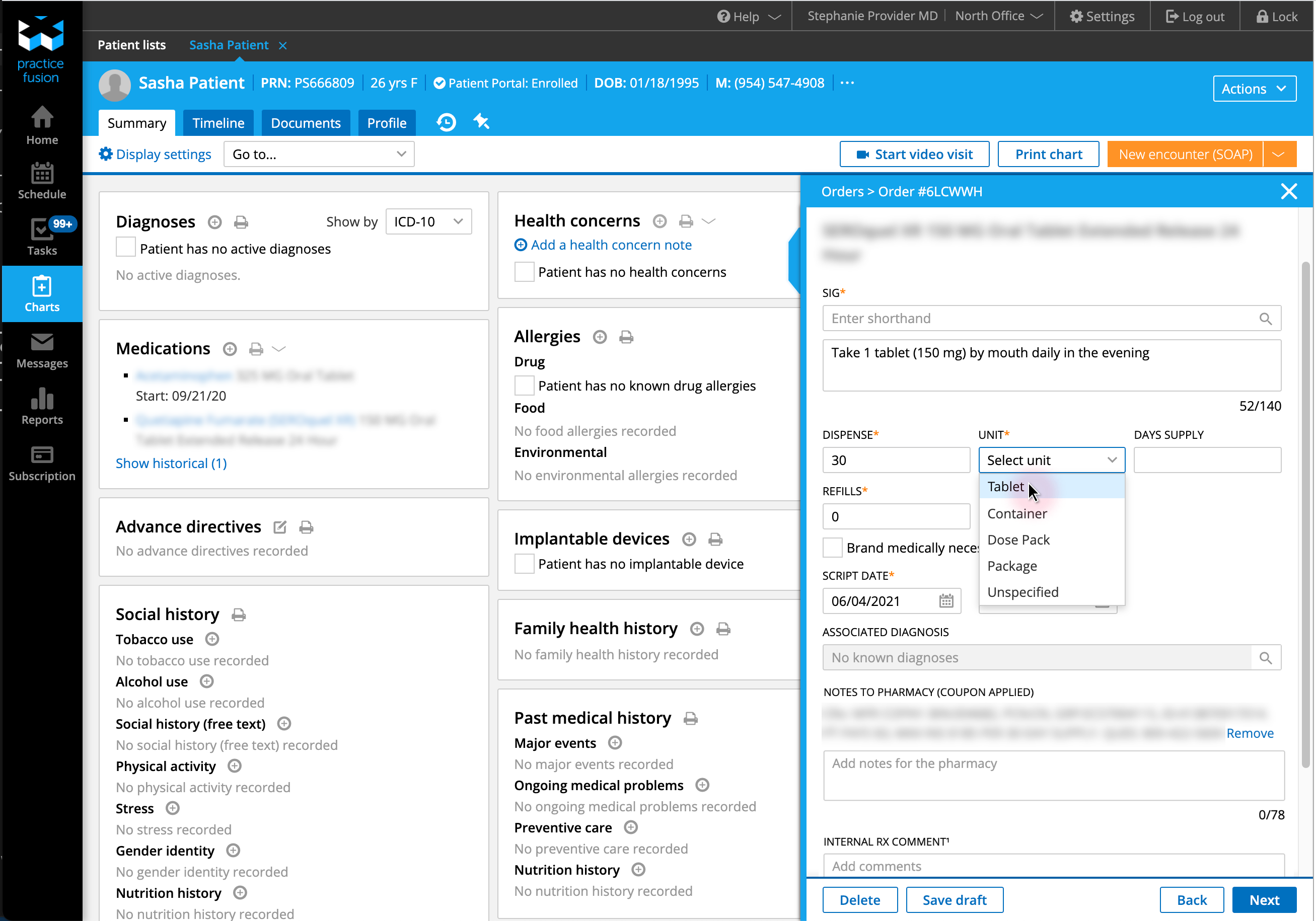Open the Documents tab
The image size is (1316, 921).
coord(306,123)
